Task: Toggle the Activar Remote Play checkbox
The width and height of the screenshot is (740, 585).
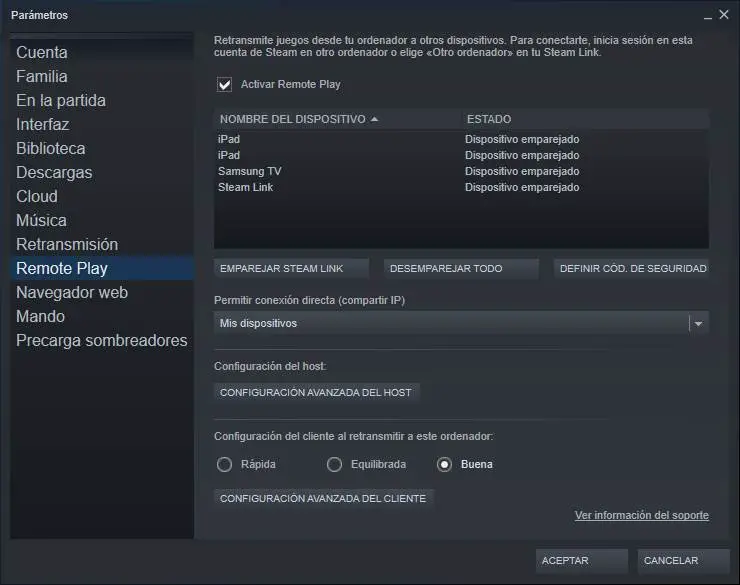Action: click(225, 84)
